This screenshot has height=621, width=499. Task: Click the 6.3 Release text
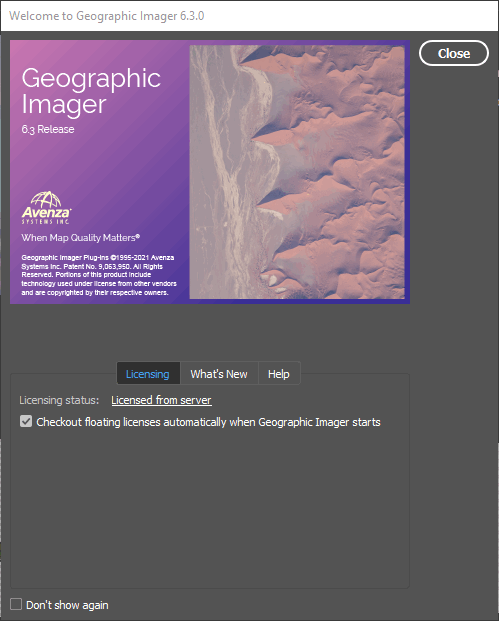point(48,130)
